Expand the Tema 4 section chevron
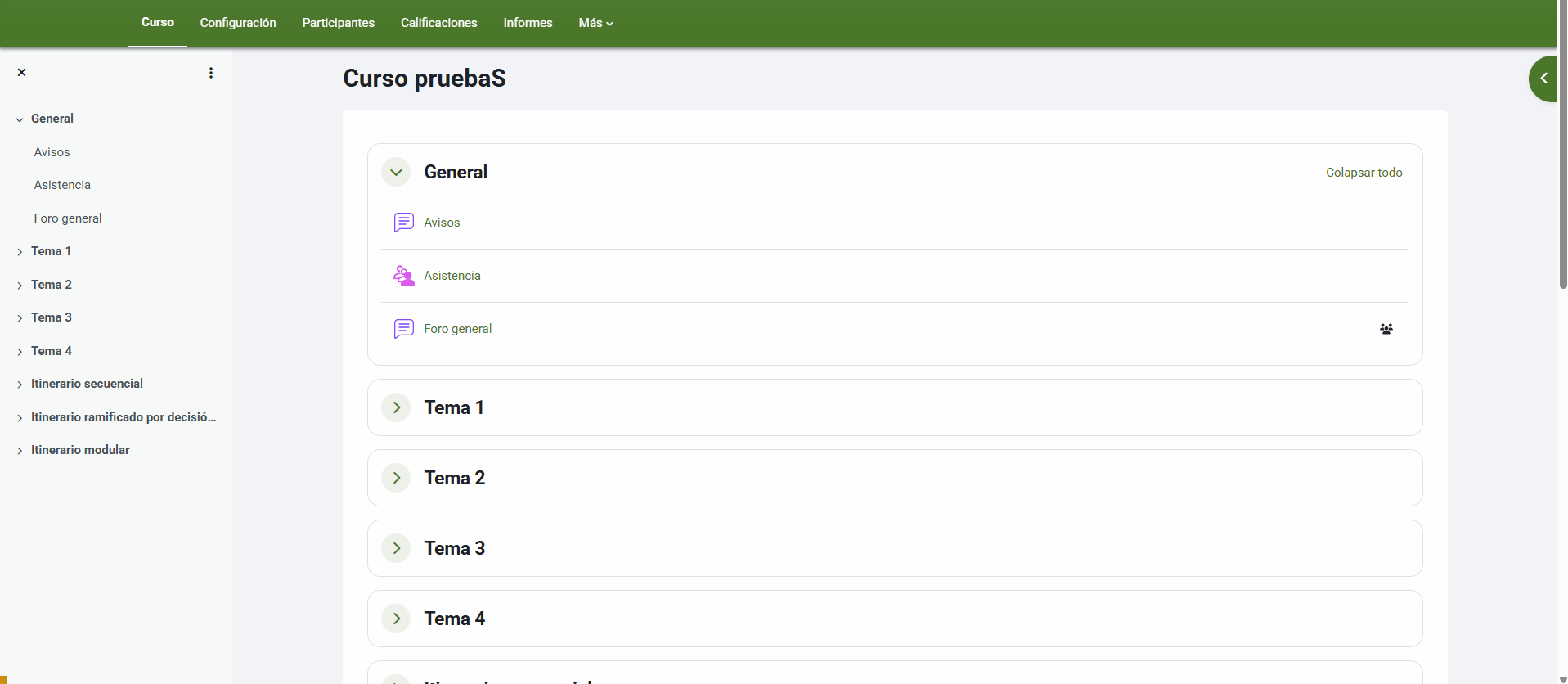This screenshot has width=1568, height=684. click(x=397, y=619)
